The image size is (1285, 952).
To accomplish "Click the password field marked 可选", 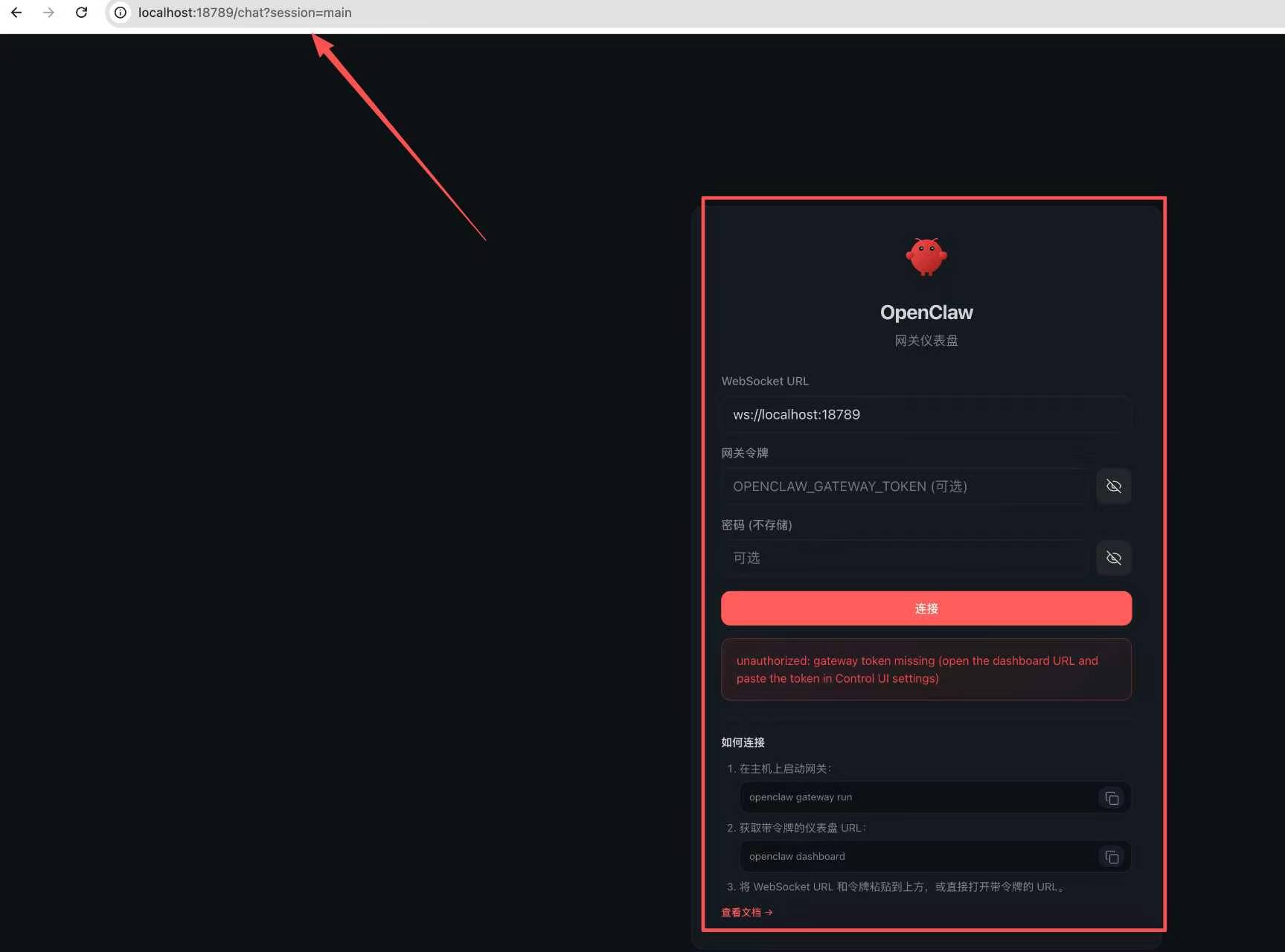I will [x=905, y=558].
